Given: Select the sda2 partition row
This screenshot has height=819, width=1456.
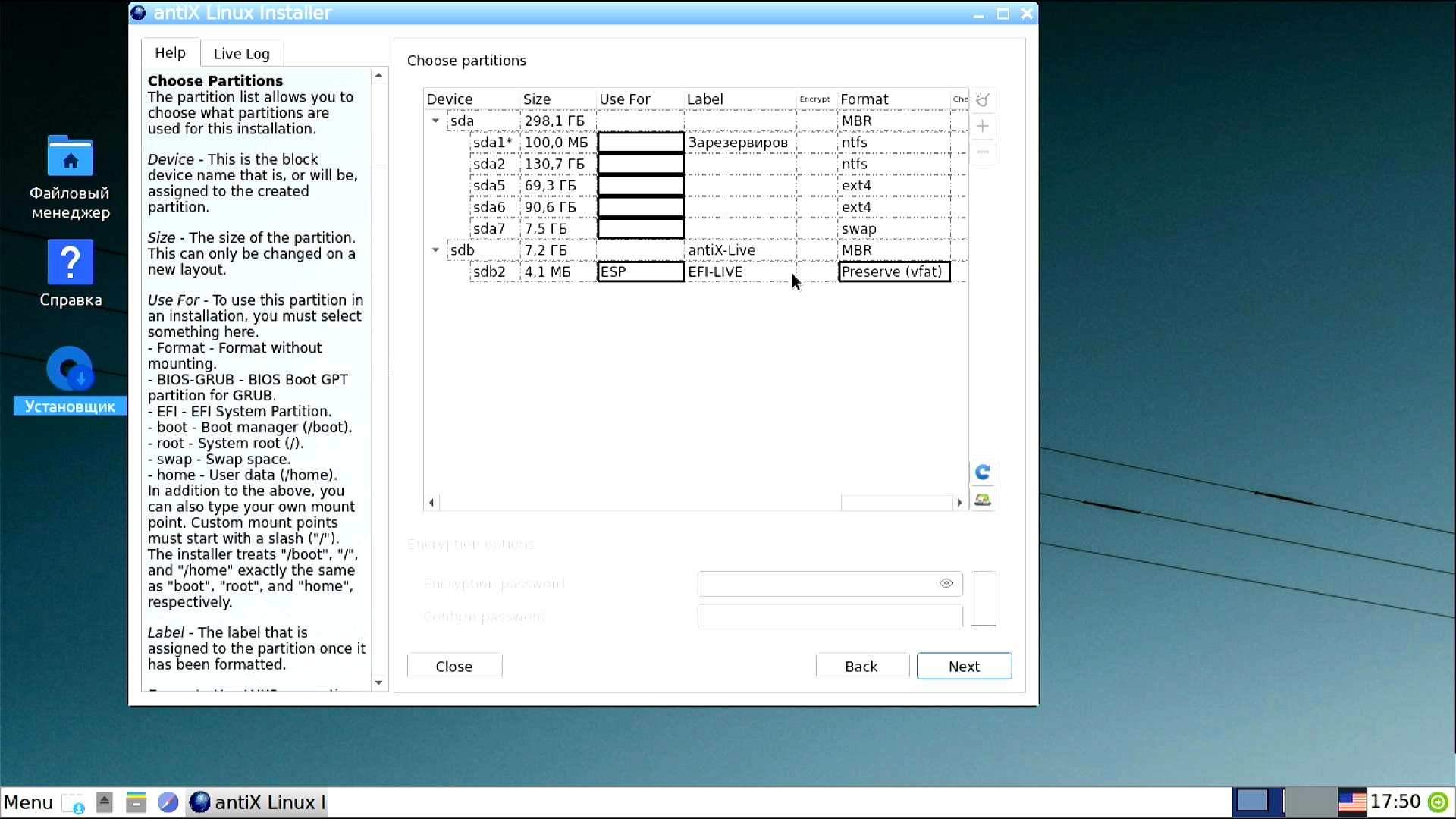Looking at the screenshot, I should [x=695, y=164].
